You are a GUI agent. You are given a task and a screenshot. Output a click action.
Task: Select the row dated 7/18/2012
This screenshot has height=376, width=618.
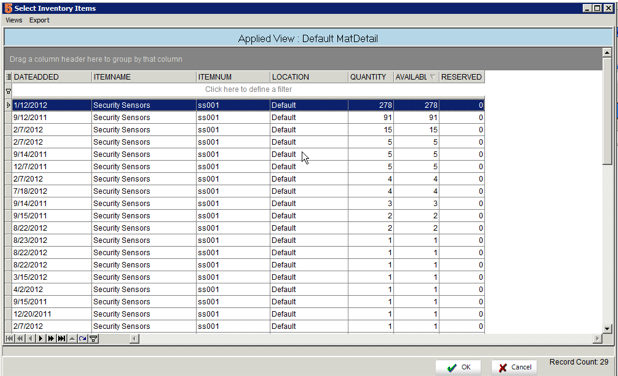(248, 191)
